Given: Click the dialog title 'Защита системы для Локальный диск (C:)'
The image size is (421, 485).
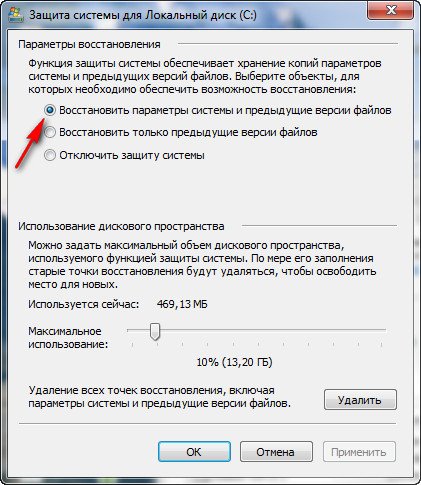Looking at the screenshot, I should tap(143, 15).
